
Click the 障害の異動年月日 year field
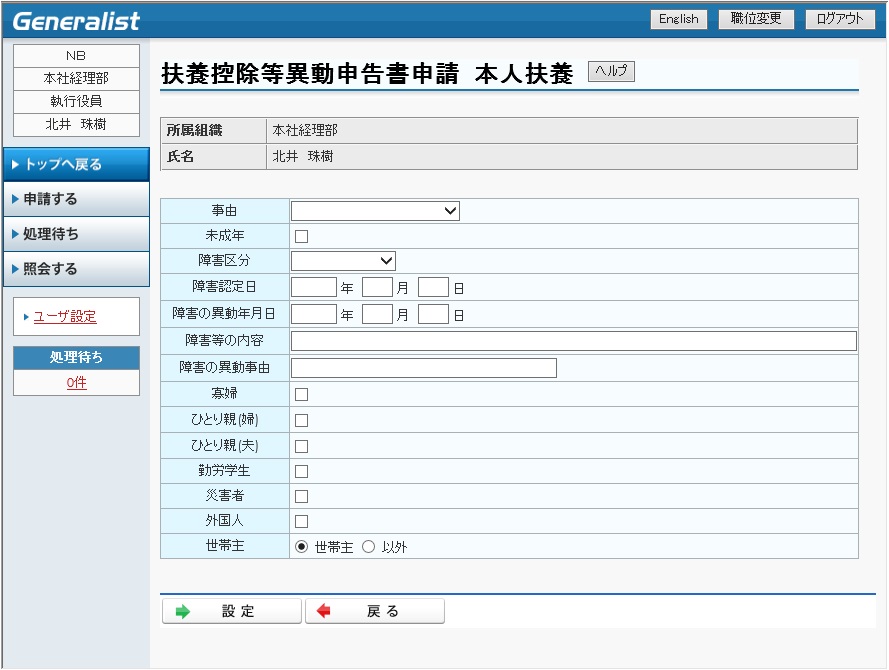coord(314,314)
